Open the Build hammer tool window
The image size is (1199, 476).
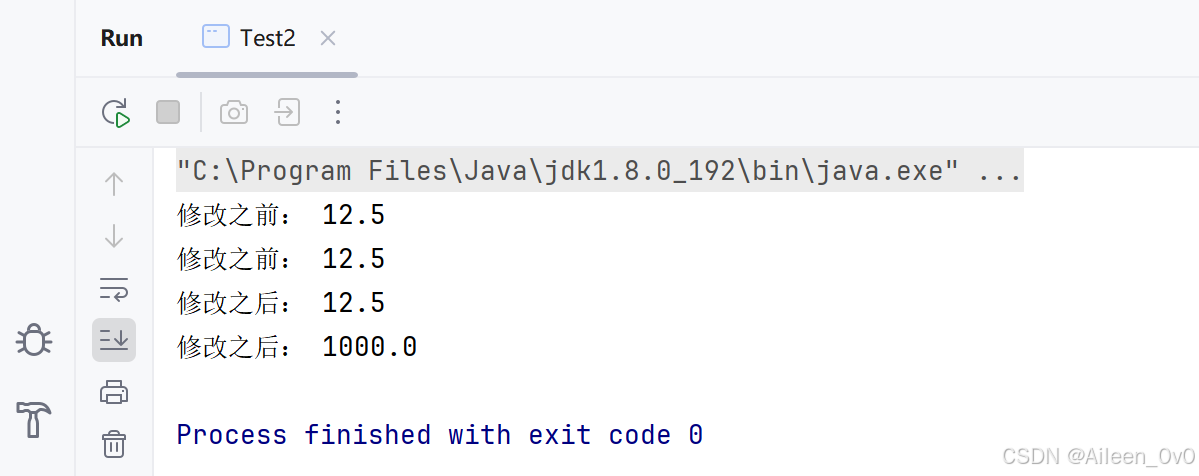pyautogui.click(x=34, y=419)
